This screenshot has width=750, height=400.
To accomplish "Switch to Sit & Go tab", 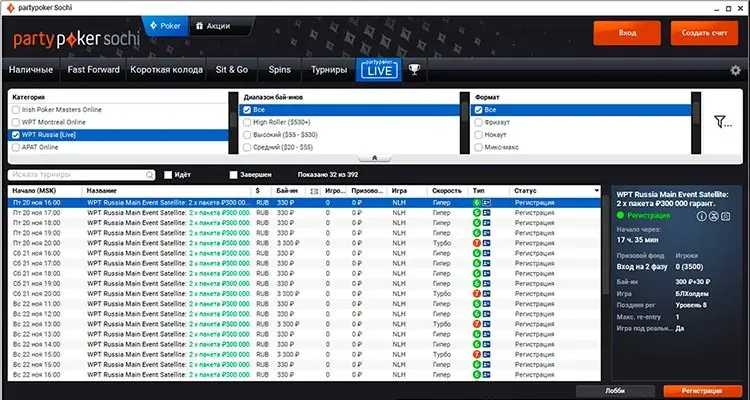I will pos(232,70).
